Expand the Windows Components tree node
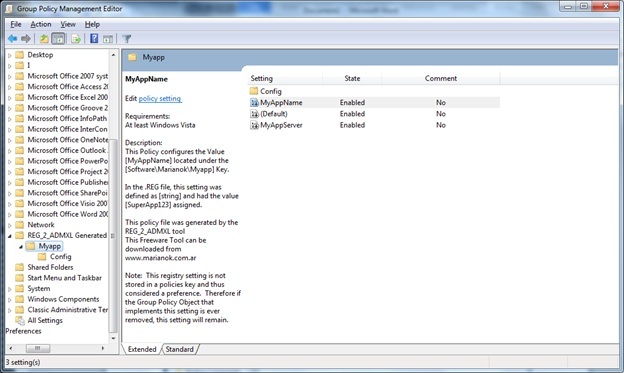This screenshot has height=373, width=624. pyautogui.click(x=10, y=300)
